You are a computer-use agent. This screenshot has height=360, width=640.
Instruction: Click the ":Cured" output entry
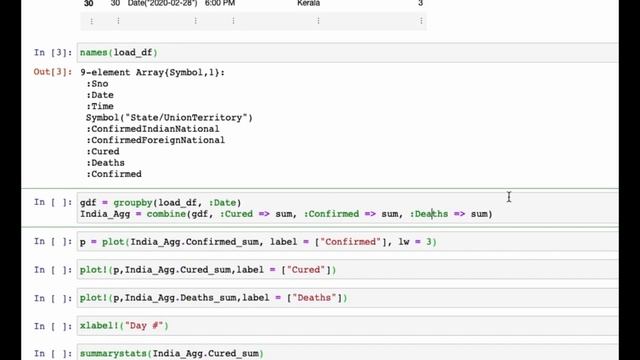coord(102,151)
